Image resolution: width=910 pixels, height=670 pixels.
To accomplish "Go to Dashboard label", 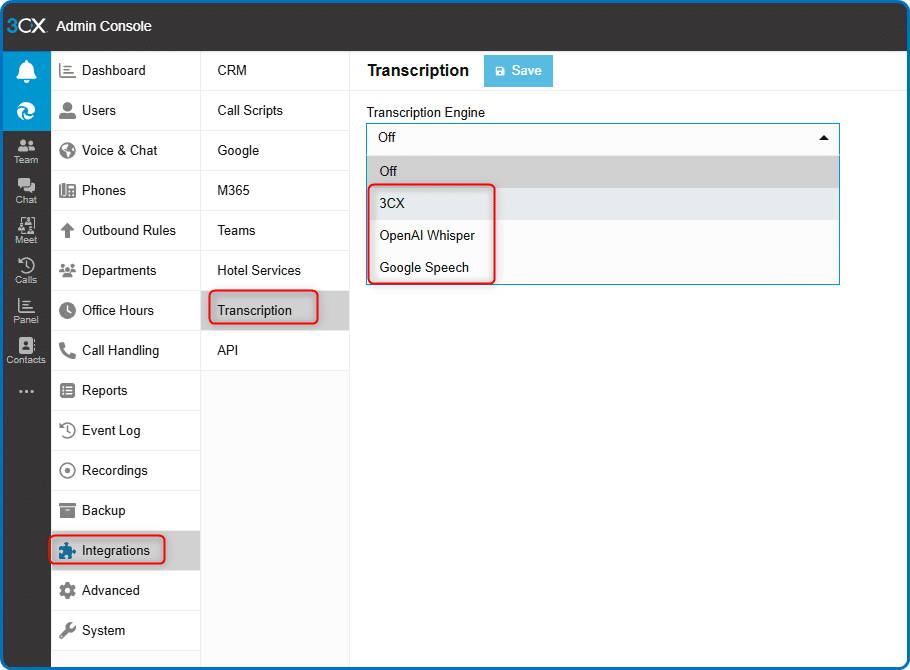I will [114, 71].
